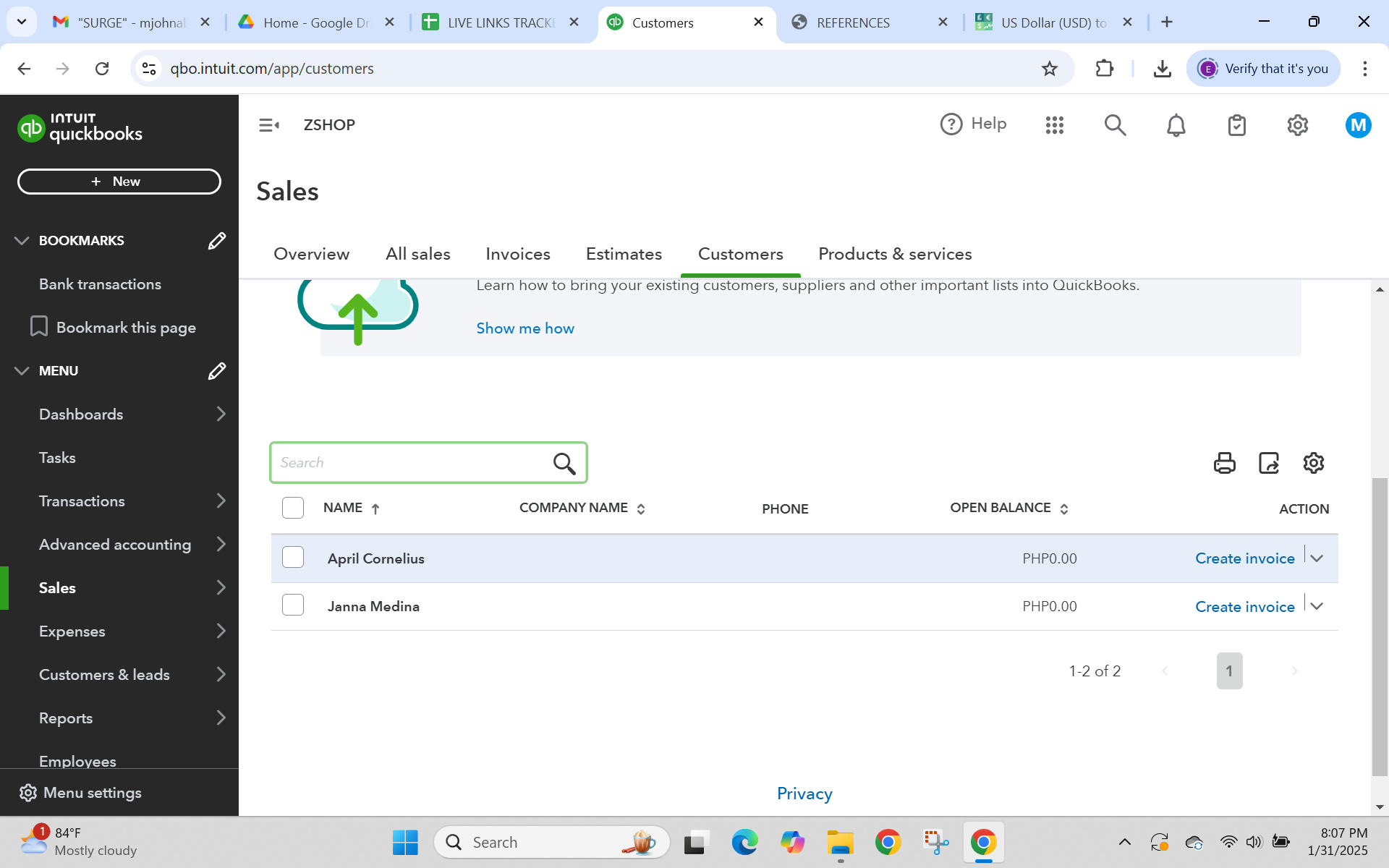Check the April Cornelius row checkbox
1389x868 pixels.
point(293,558)
